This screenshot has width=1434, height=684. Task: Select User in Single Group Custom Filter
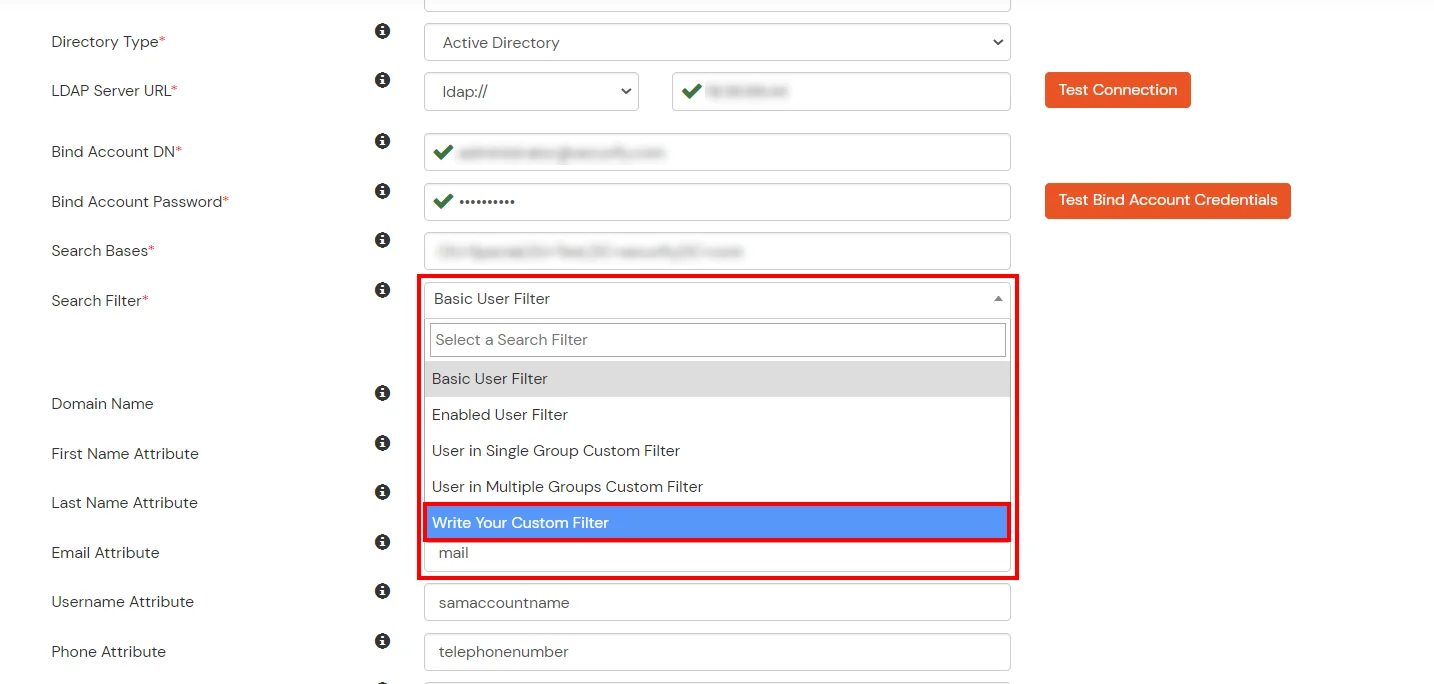717,451
